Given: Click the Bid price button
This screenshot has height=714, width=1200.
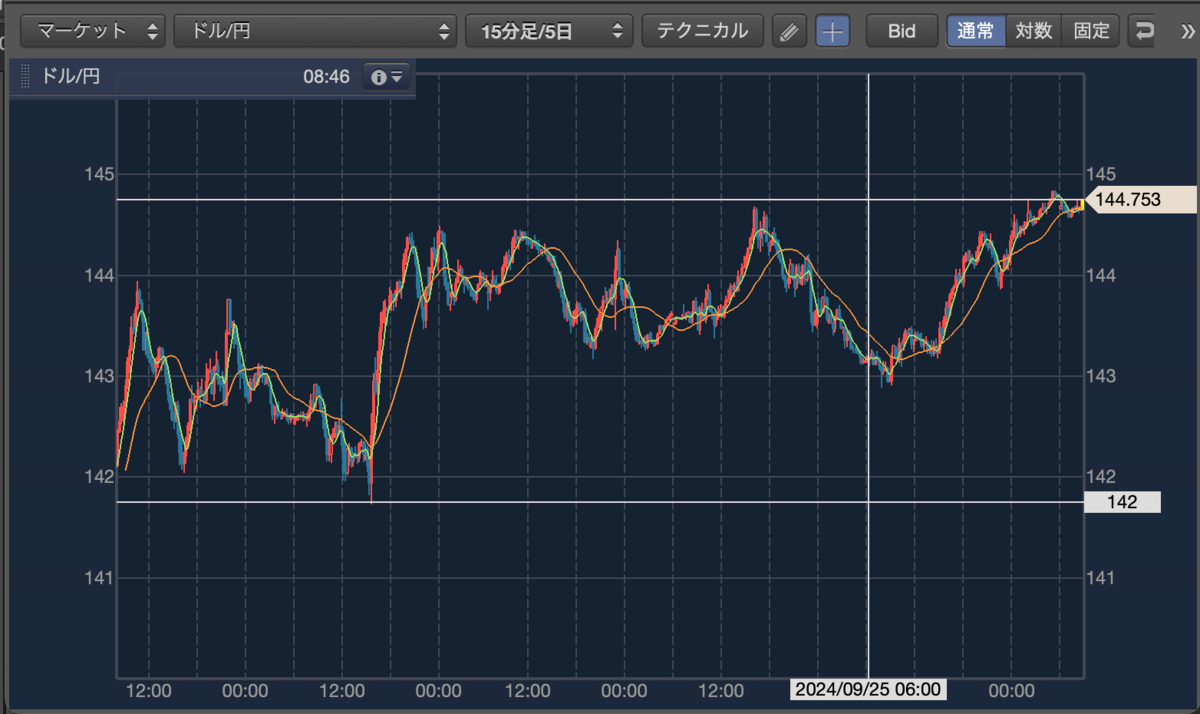Looking at the screenshot, I should point(902,31).
